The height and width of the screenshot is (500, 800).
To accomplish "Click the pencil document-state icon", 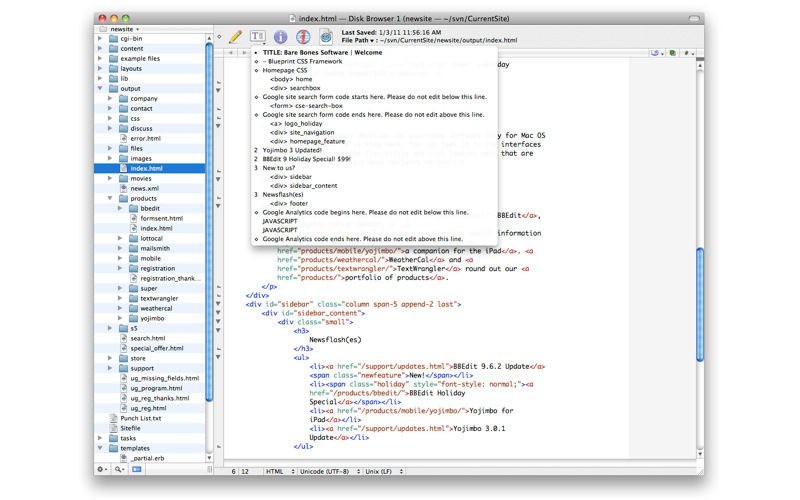I will coord(235,36).
